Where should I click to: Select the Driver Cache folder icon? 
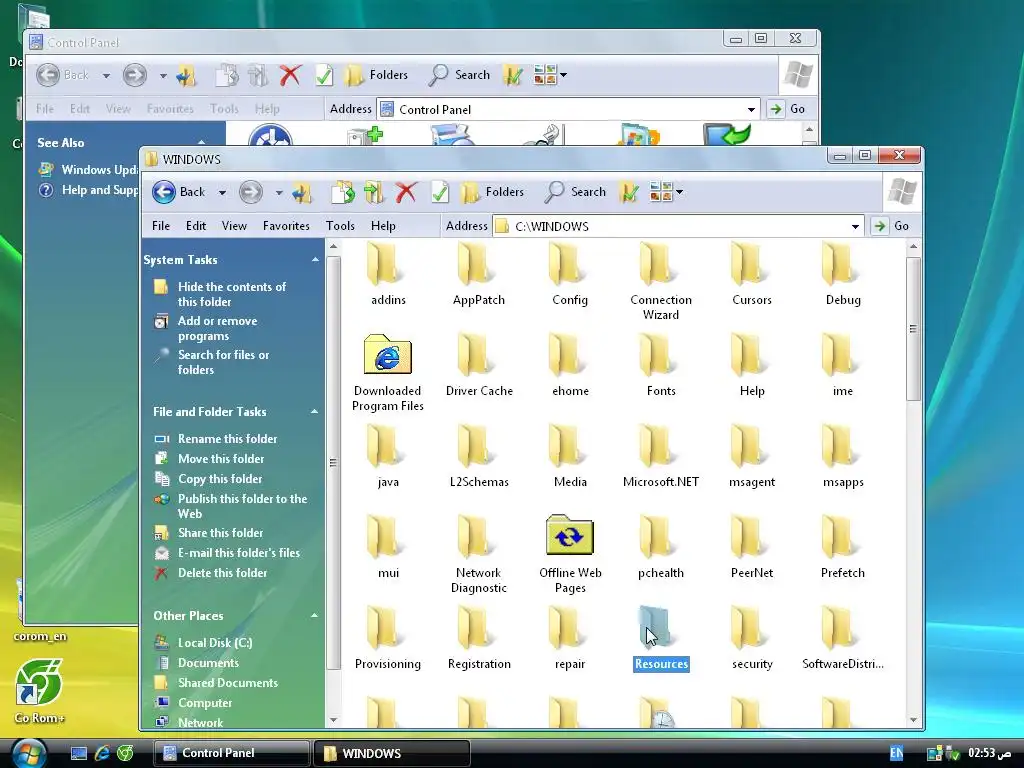pos(474,355)
